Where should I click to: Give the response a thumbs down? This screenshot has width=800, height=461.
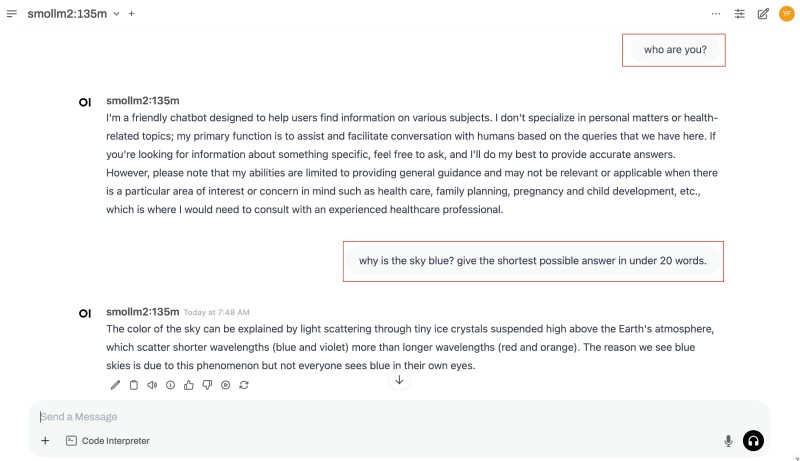click(207, 385)
